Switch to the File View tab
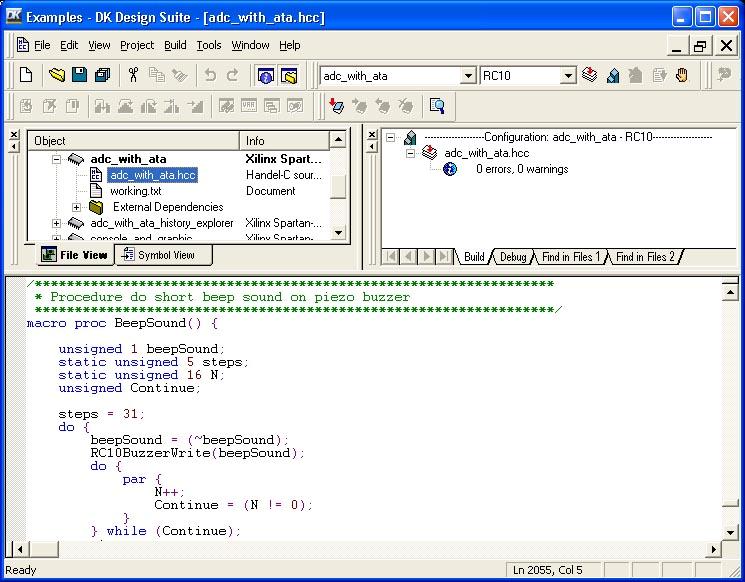745x582 pixels. [75, 255]
